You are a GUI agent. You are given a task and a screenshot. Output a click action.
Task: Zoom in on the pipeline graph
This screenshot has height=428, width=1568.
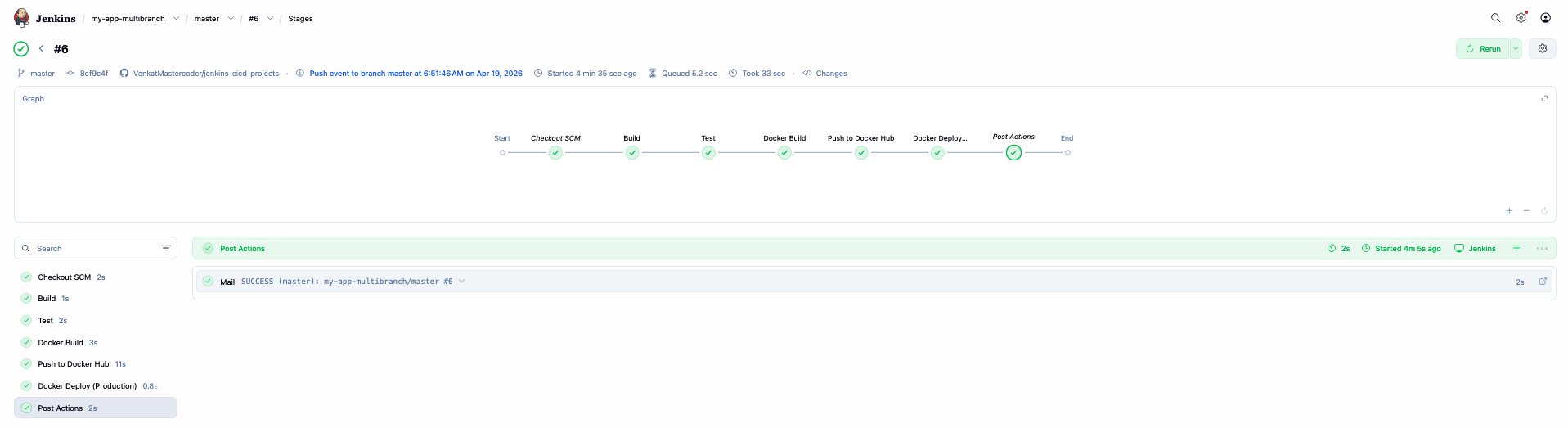(x=1509, y=210)
